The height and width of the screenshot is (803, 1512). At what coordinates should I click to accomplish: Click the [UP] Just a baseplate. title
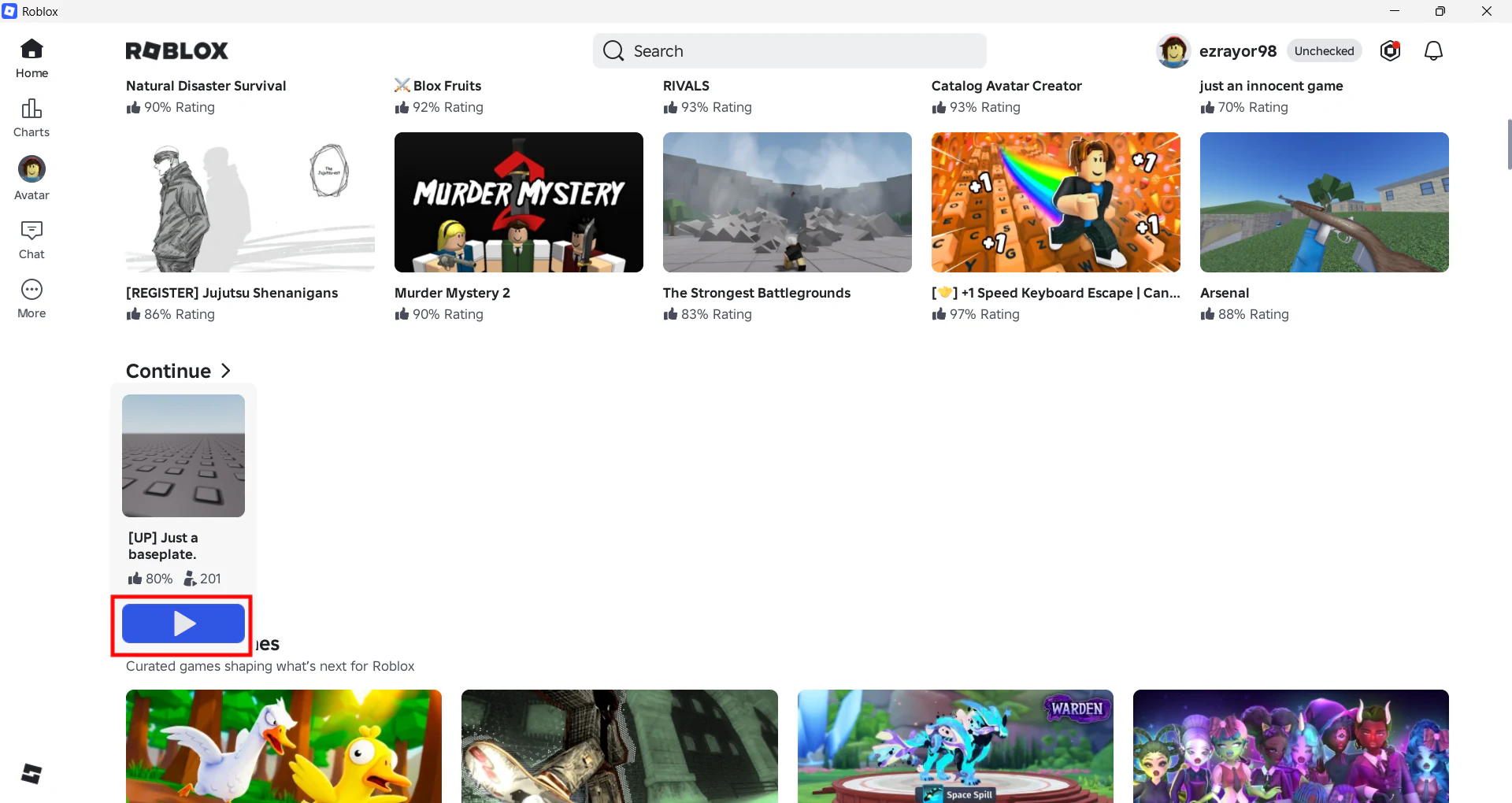tap(163, 546)
